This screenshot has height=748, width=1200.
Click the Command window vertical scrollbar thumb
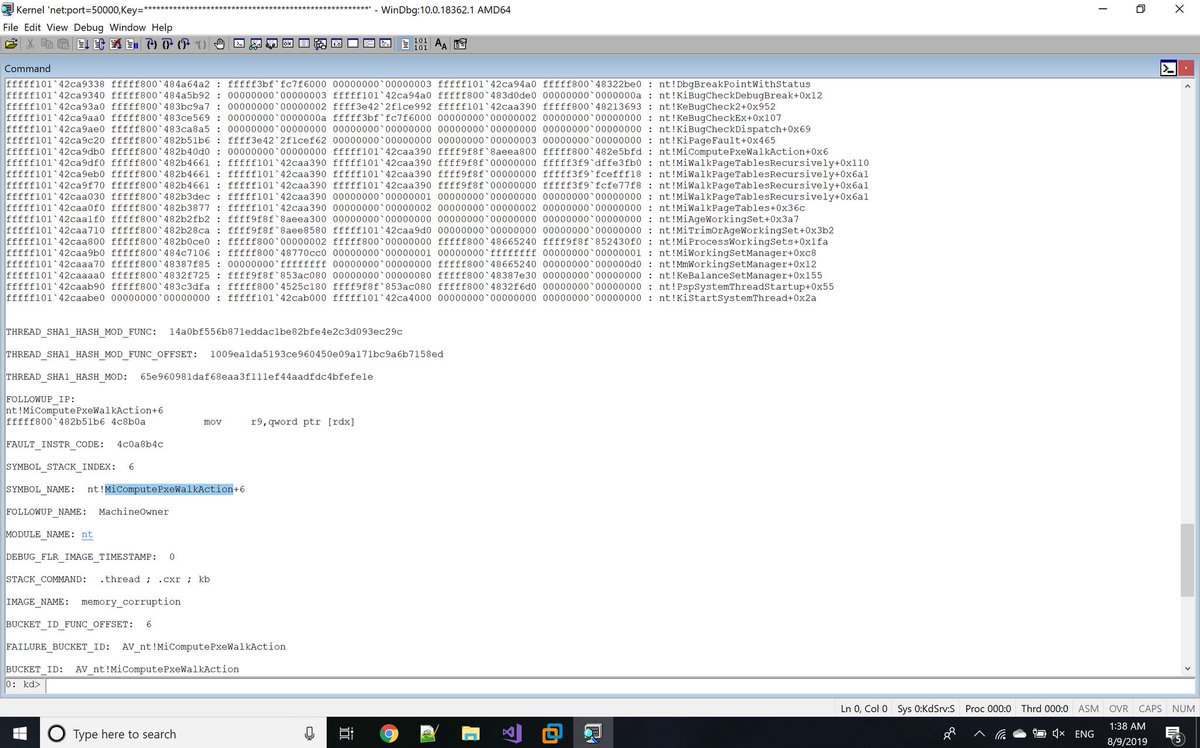point(1186,560)
